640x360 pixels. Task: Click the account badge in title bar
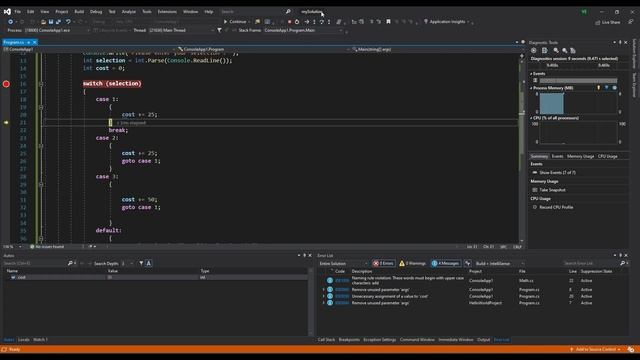pyautogui.click(x=584, y=11)
